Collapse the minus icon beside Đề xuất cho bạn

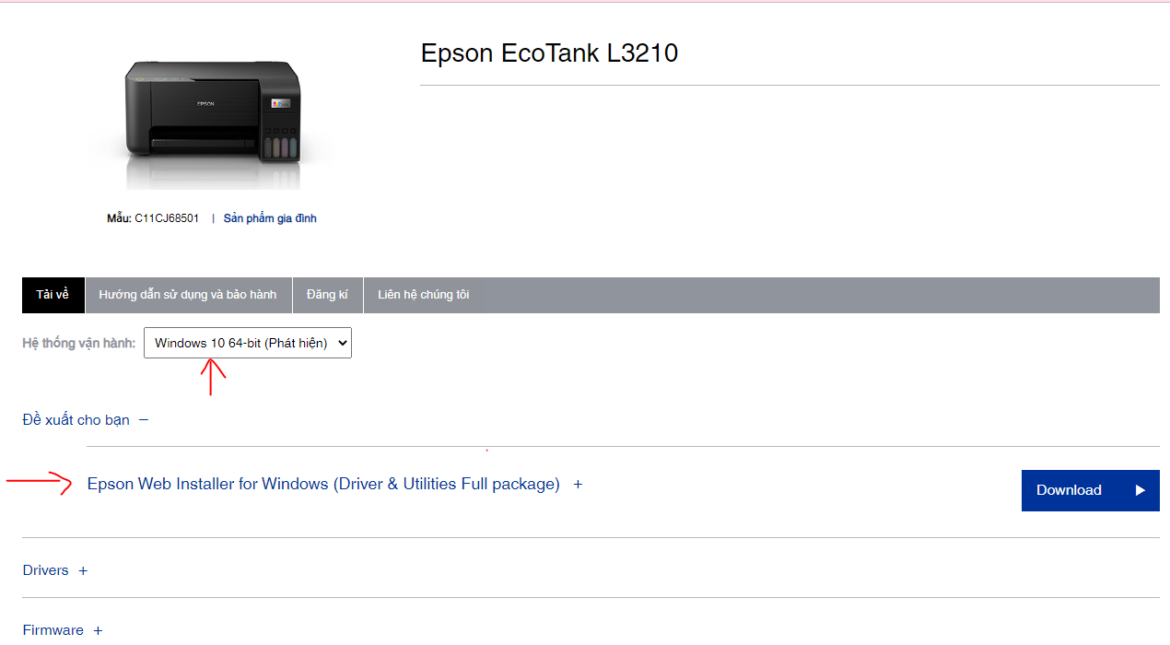click(x=143, y=420)
